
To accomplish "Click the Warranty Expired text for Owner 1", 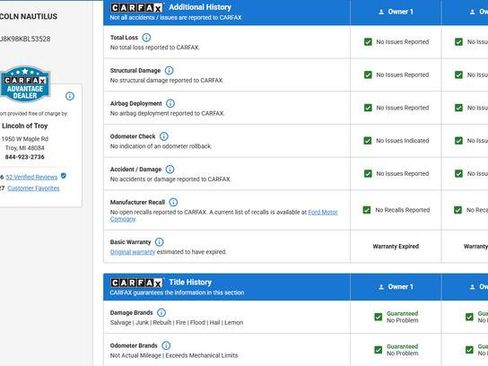I will [396, 246].
